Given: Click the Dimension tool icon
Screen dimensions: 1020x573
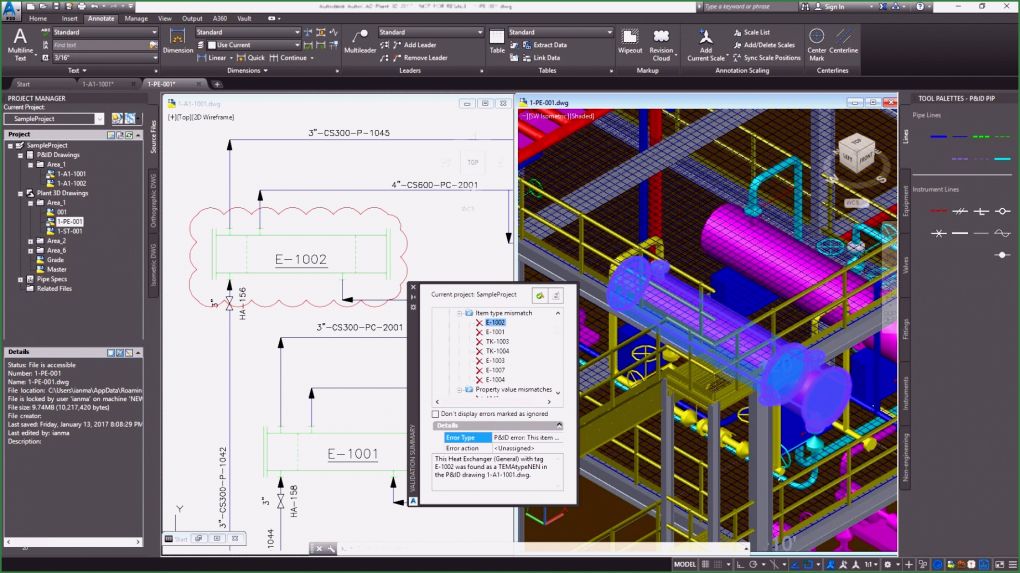Looking at the screenshot, I should coord(178,41).
